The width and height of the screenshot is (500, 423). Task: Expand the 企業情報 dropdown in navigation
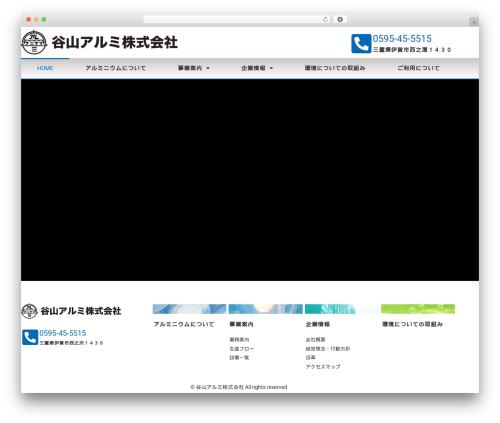tap(257, 68)
